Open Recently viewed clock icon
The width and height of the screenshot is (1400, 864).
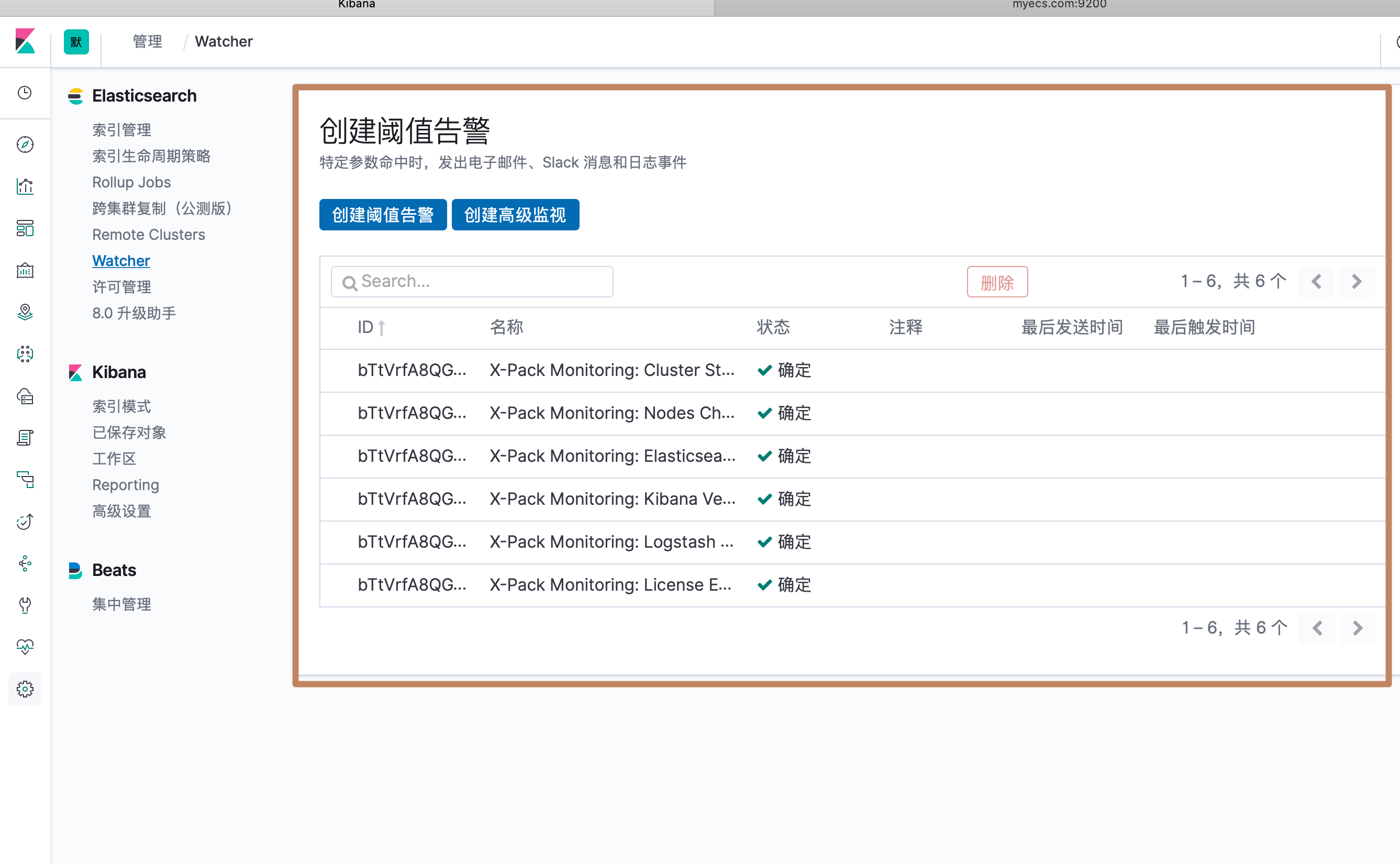[25, 93]
